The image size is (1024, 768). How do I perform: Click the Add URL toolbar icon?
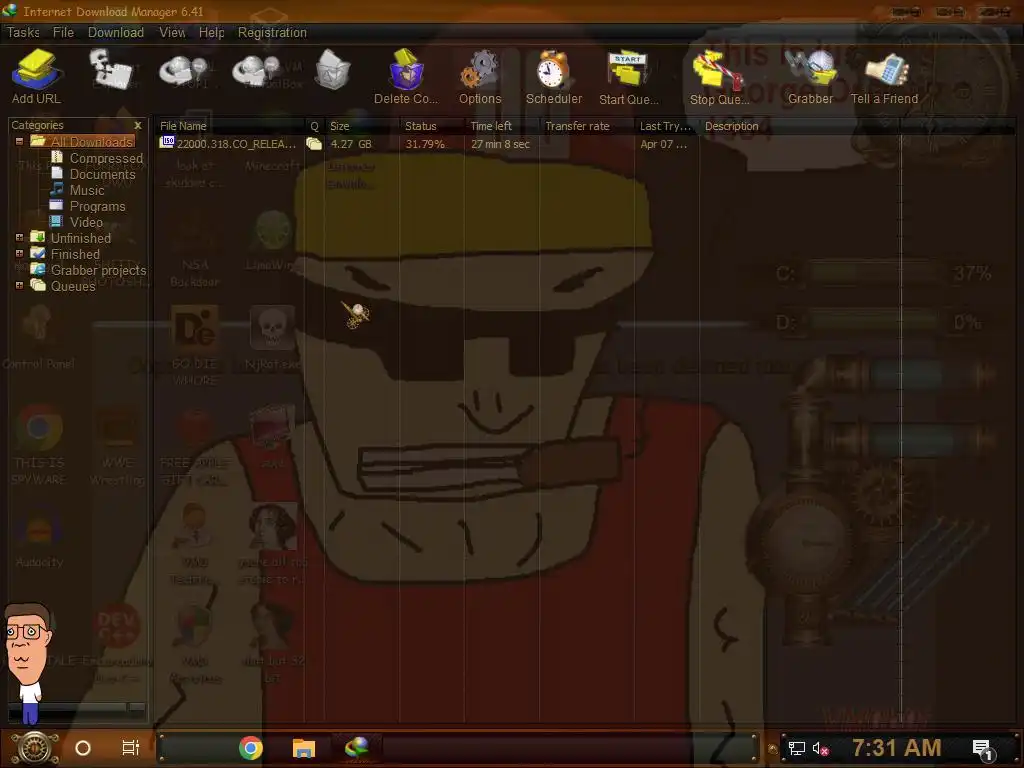click(37, 76)
